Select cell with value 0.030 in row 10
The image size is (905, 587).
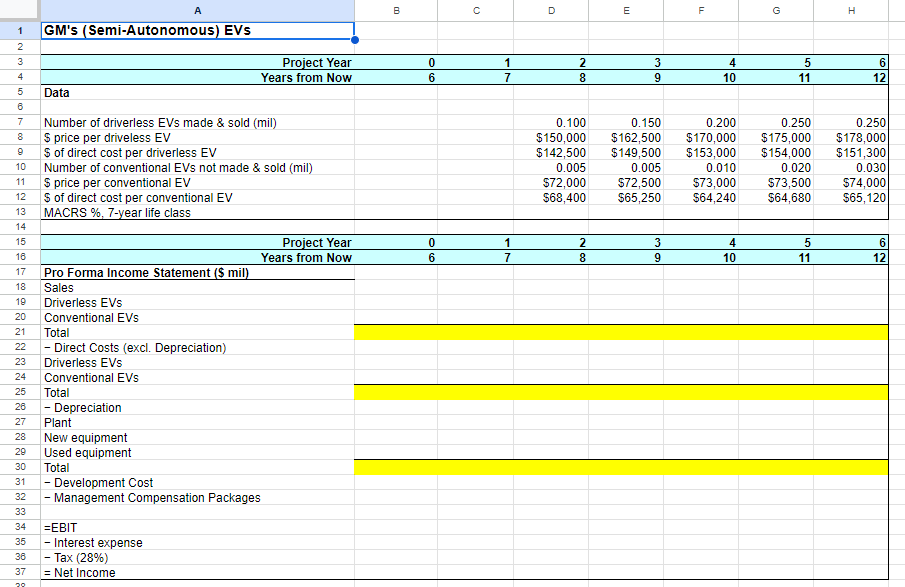click(851, 167)
